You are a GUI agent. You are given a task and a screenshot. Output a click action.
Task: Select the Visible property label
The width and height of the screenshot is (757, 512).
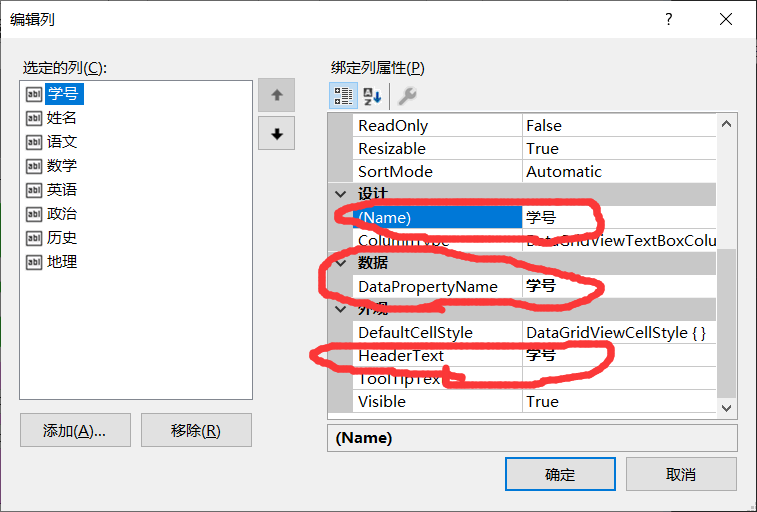coord(437,401)
